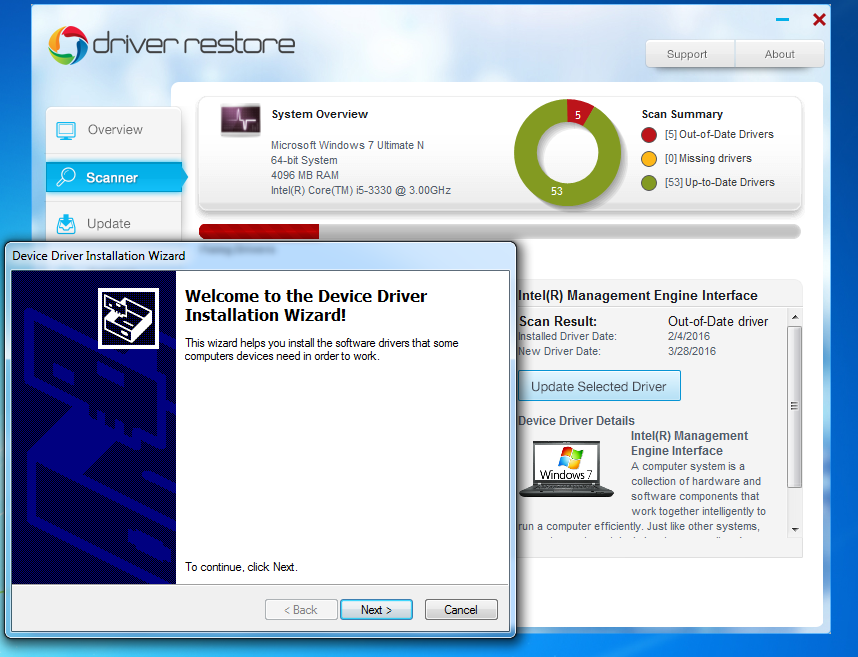Image resolution: width=858 pixels, height=657 pixels.
Task: Click the Driver Restore logo icon
Action: (68, 45)
